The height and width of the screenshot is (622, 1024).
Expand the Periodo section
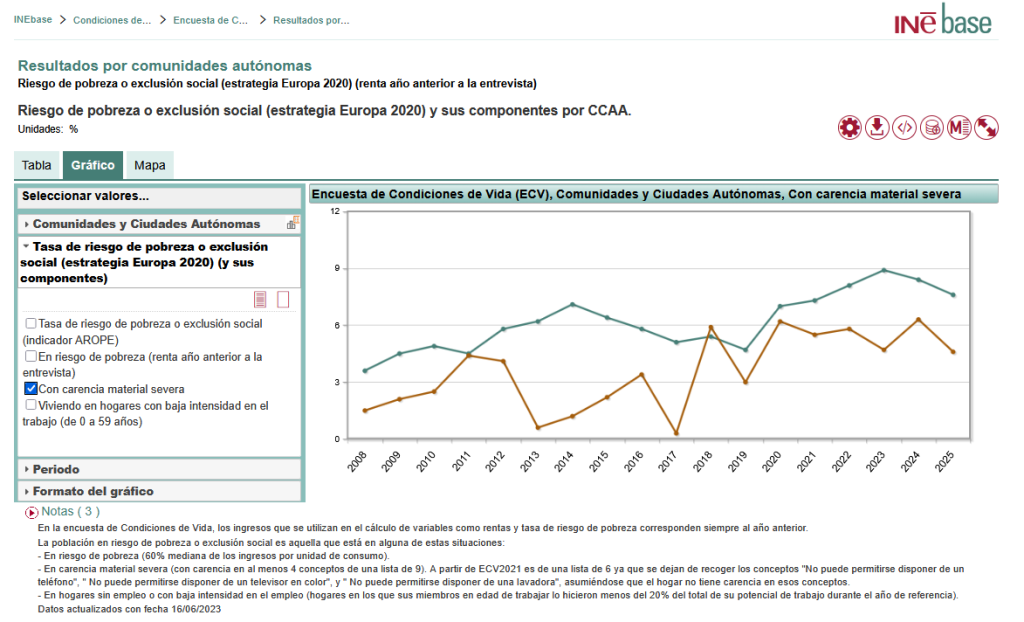(x=56, y=469)
